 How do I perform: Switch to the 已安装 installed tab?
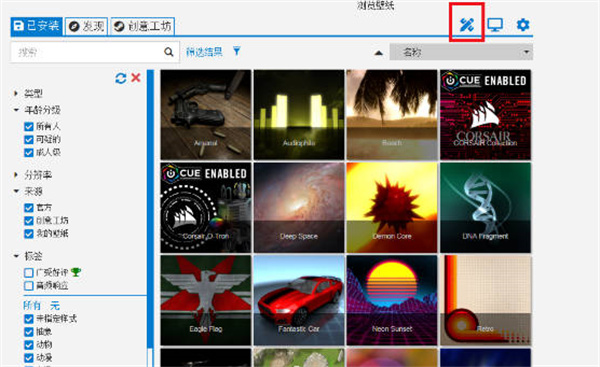pos(36,26)
